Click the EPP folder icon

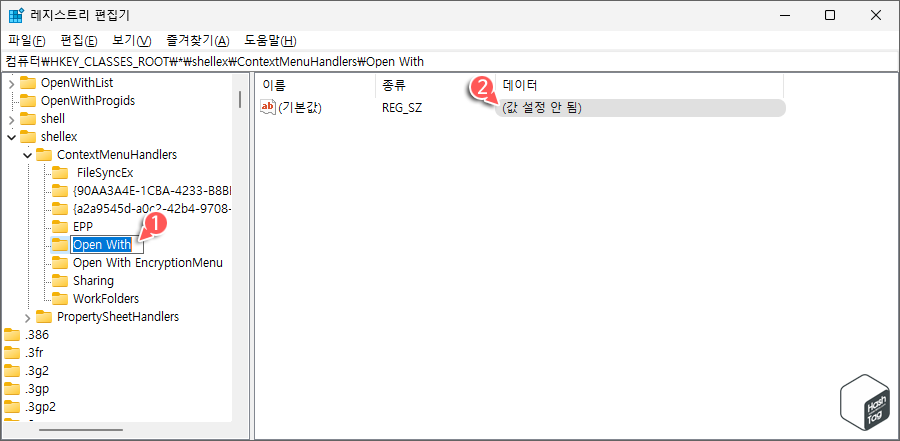click(x=60, y=226)
